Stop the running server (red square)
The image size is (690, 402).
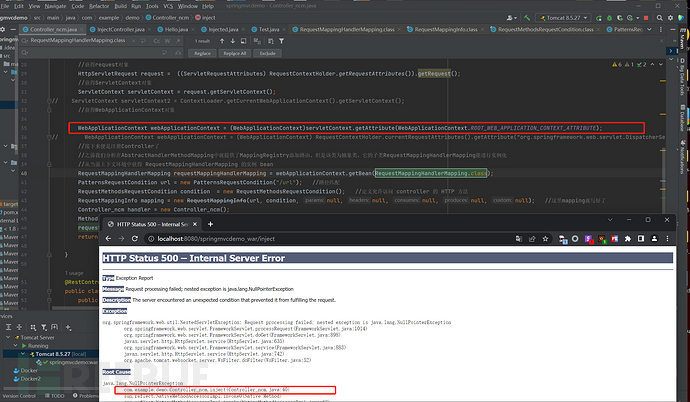point(646,18)
